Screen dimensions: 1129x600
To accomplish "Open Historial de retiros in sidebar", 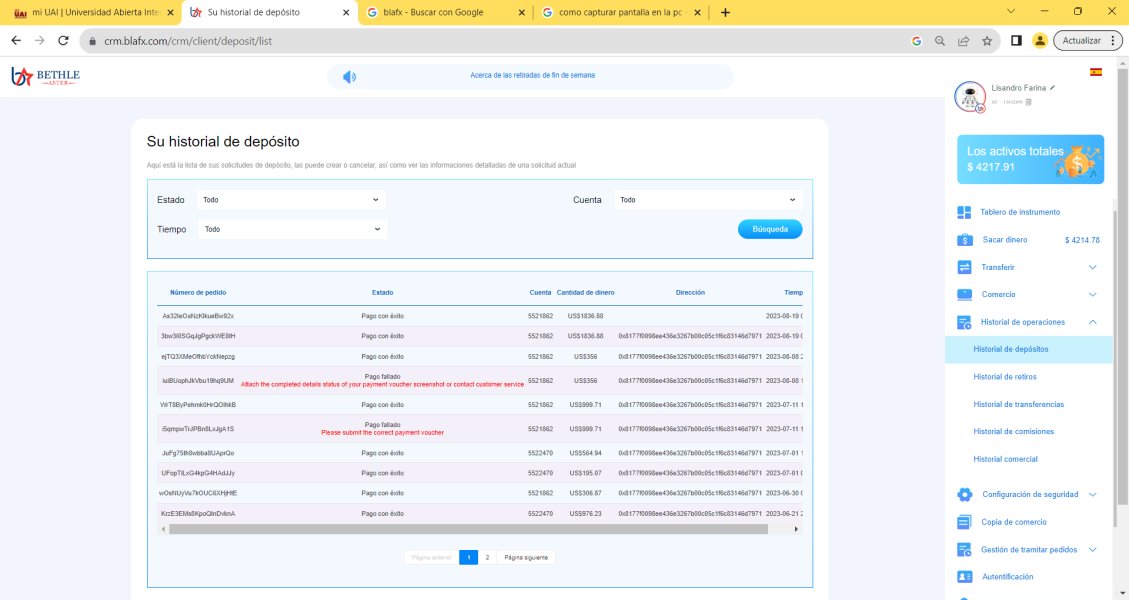I will (1004, 377).
